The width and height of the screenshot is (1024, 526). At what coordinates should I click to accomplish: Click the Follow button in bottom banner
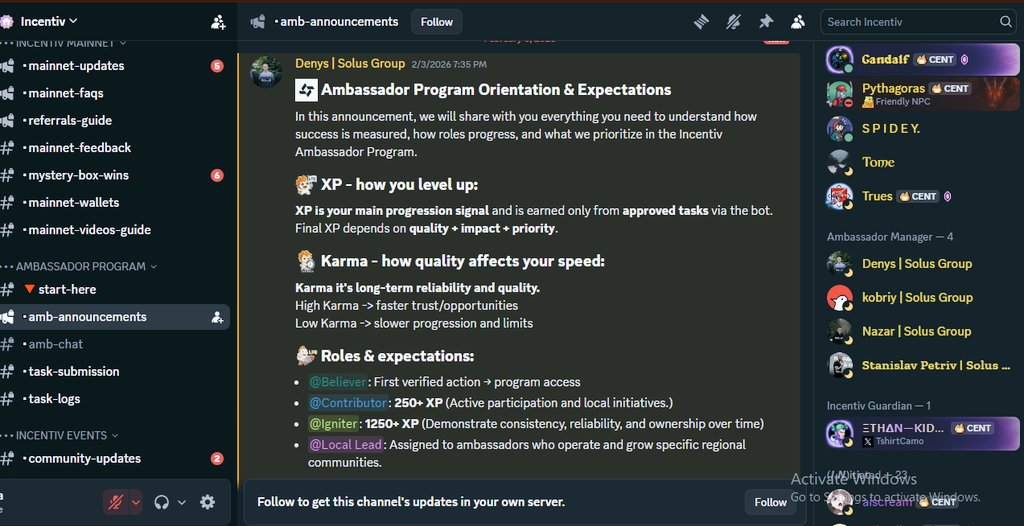pyautogui.click(x=770, y=502)
